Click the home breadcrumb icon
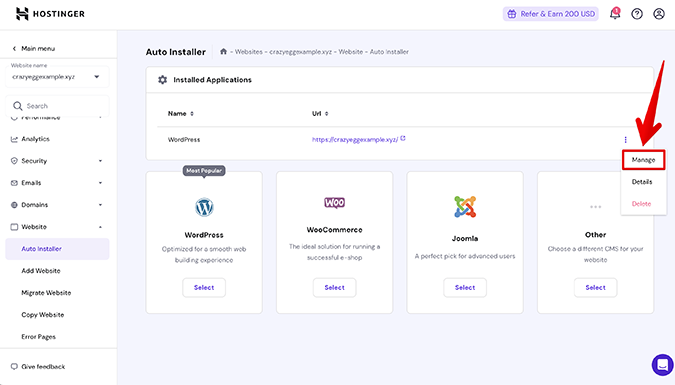This screenshot has height=385, width=675. click(223, 51)
